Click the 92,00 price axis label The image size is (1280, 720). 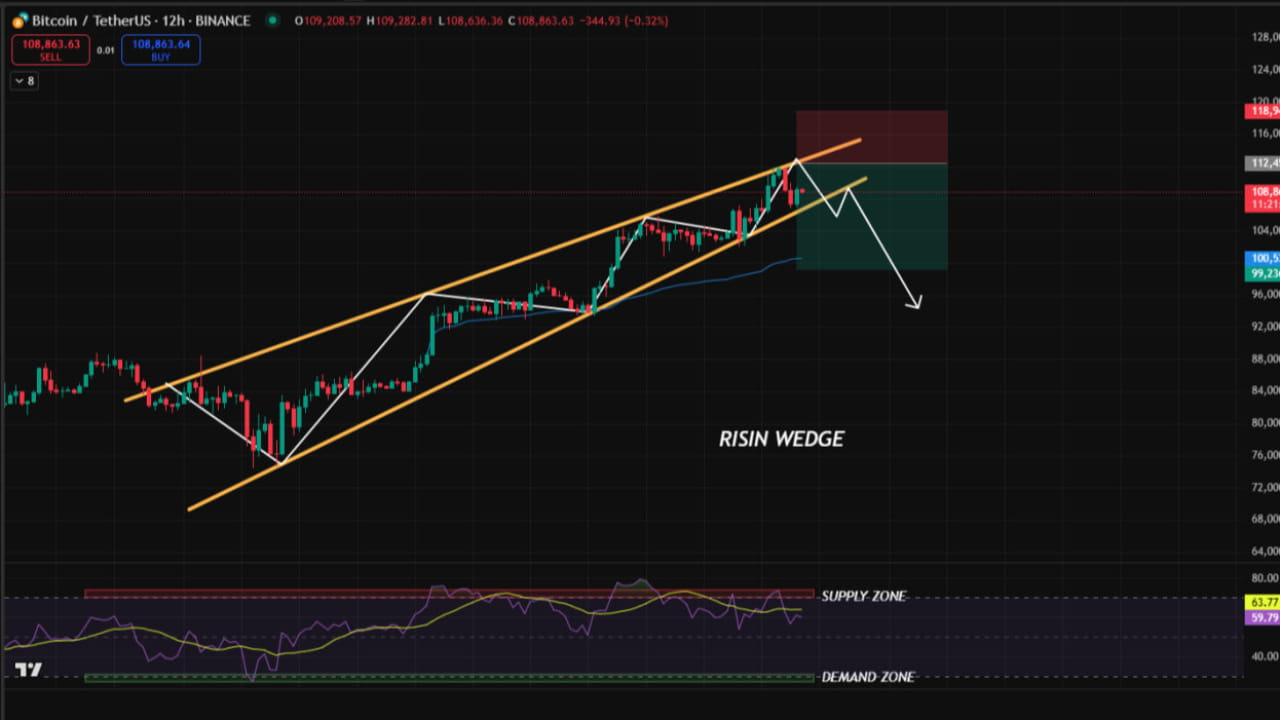pos(1265,326)
